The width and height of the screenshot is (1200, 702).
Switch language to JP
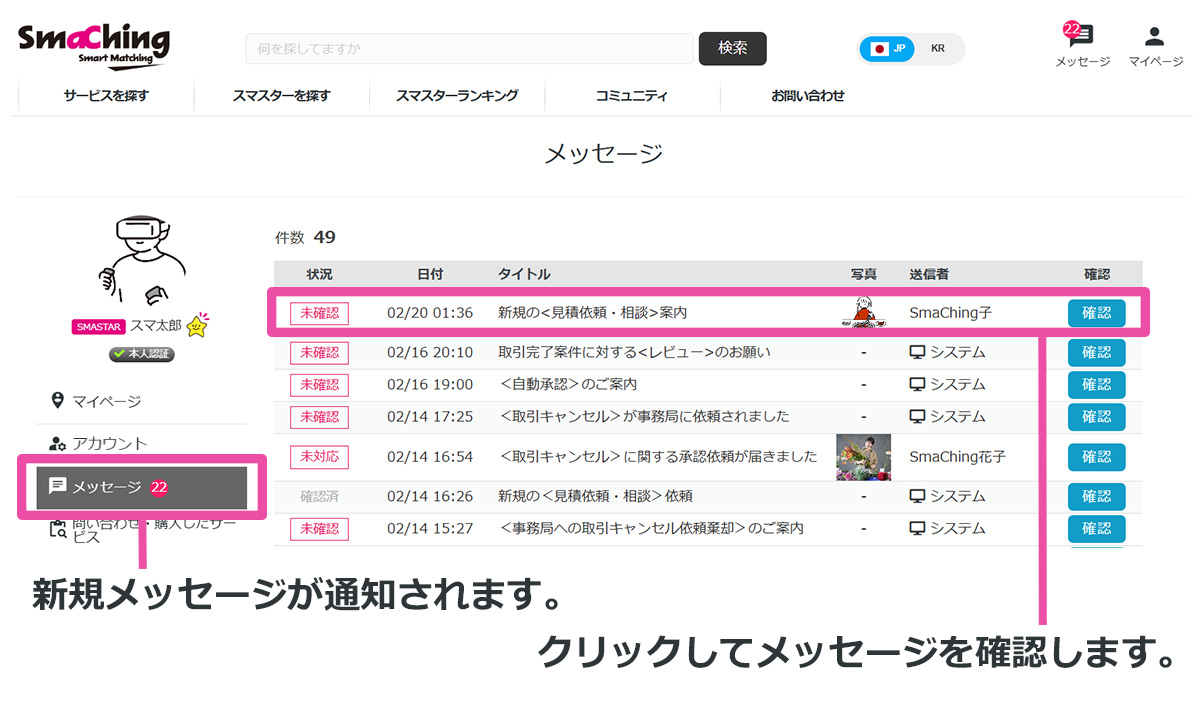pyautogui.click(x=888, y=48)
